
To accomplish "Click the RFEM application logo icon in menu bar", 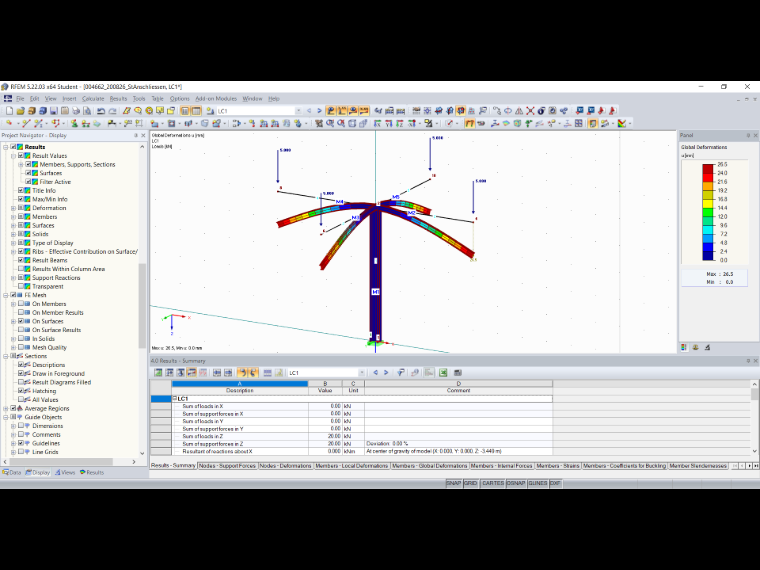I will point(8,98).
